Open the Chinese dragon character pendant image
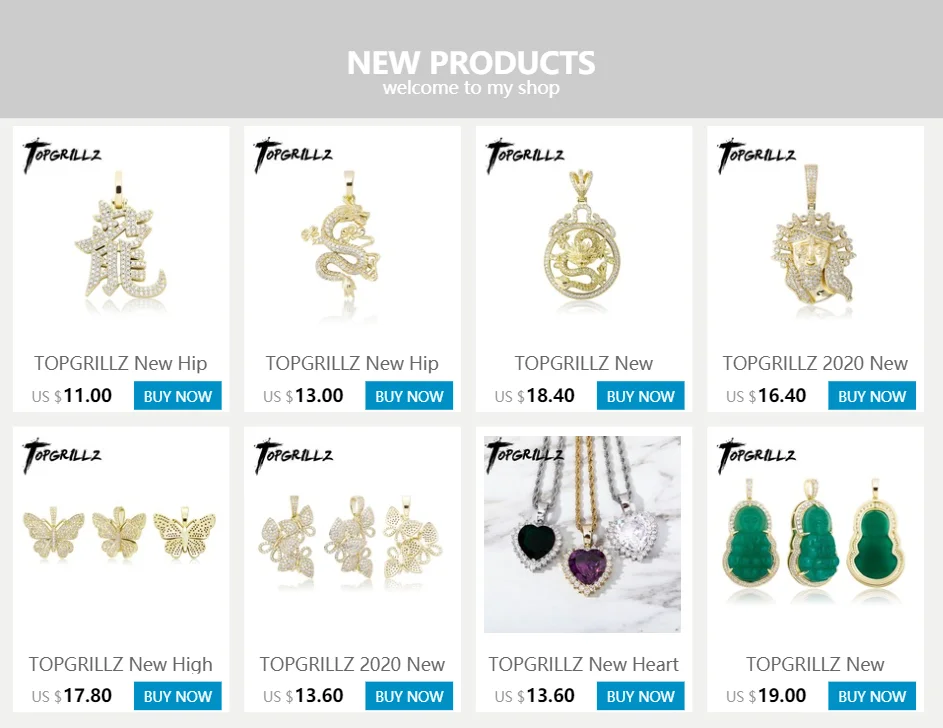Screen dimensions: 943x728 tap(121, 233)
